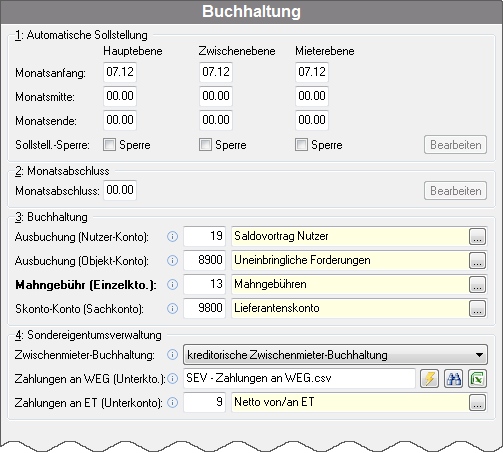
Task: Click Monatsanfang field under Hauptebene
Action: click(x=120, y=72)
